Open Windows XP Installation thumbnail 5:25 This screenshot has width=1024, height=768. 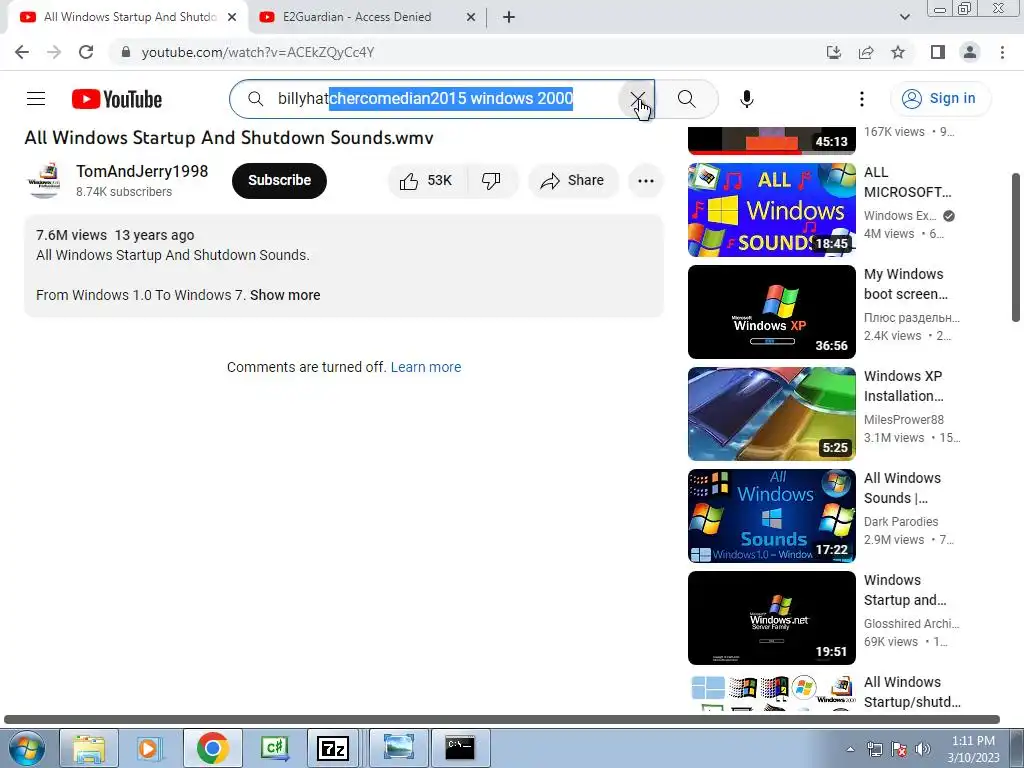click(771, 413)
